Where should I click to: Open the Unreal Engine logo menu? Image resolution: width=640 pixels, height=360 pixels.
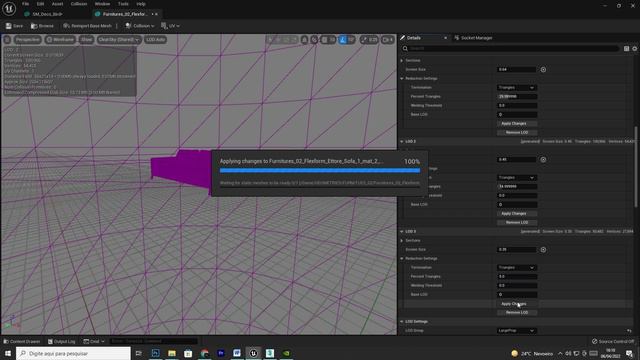9,8
